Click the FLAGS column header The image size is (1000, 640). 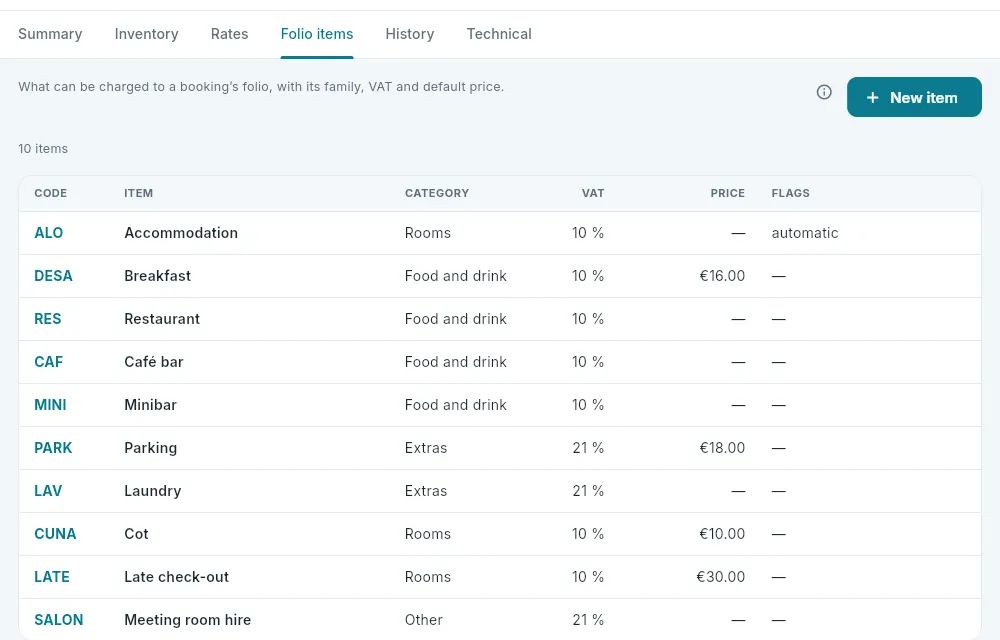pyautogui.click(x=790, y=193)
